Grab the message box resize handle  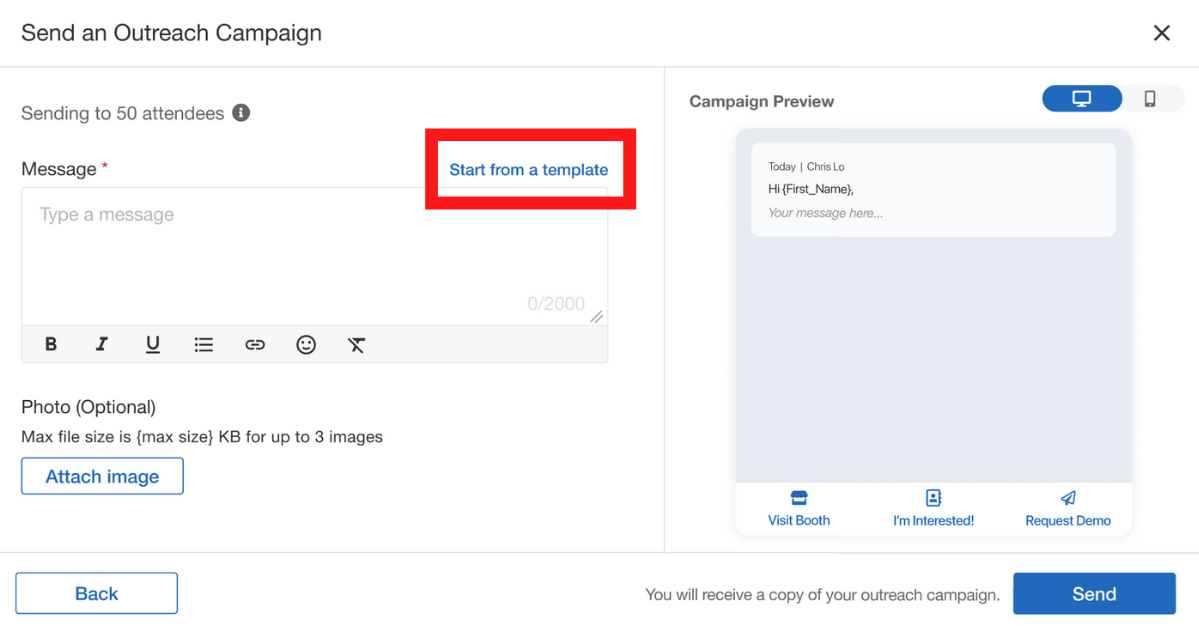pos(596,316)
